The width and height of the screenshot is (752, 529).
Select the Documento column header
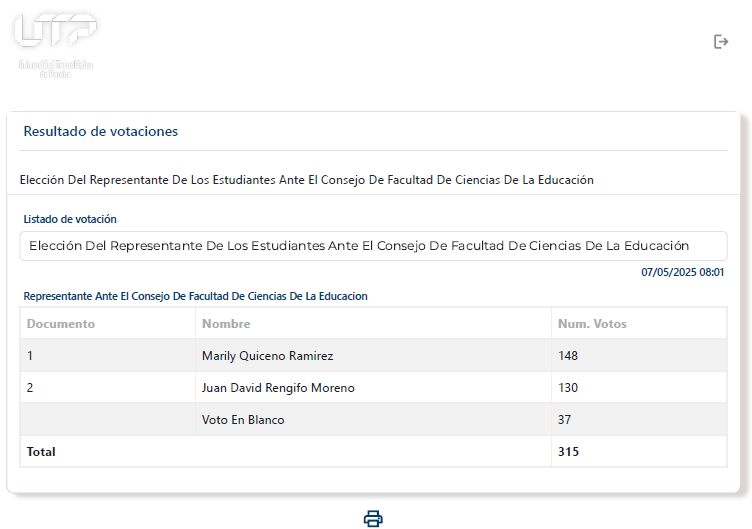click(x=61, y=324)
